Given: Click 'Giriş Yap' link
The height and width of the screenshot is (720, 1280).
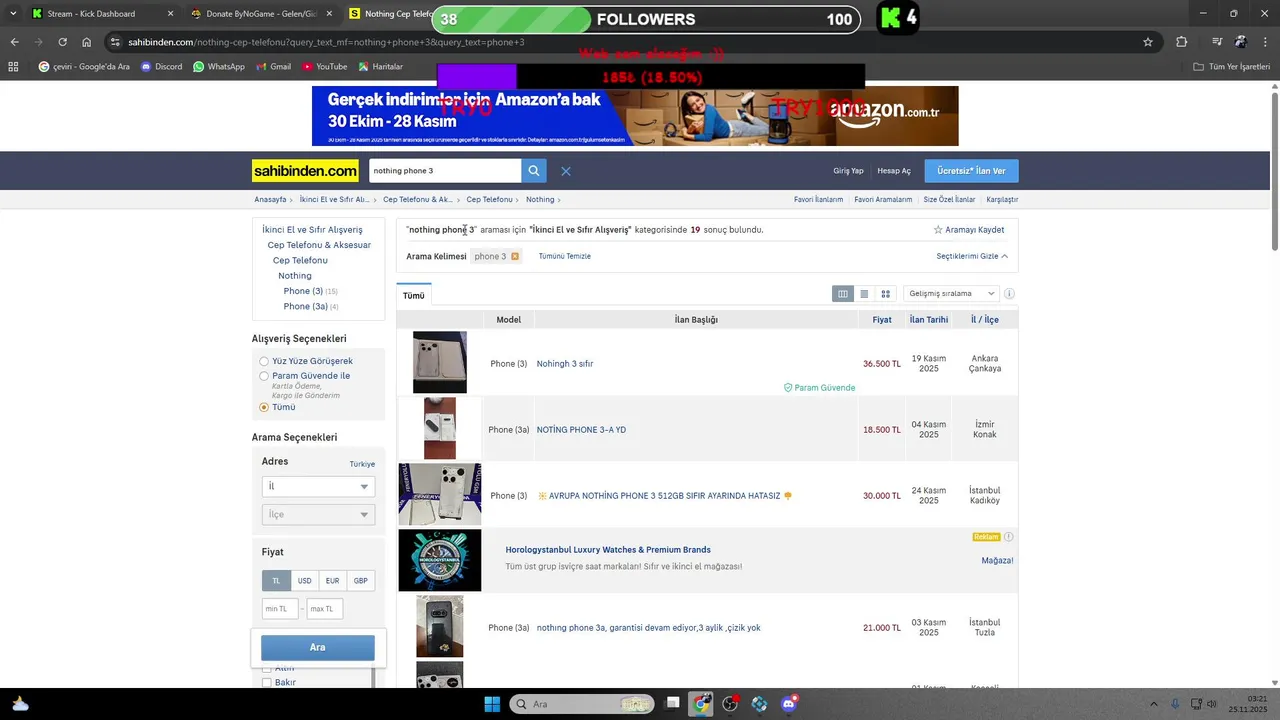Looking at the screenshot, I should click(x=848, y=171).
